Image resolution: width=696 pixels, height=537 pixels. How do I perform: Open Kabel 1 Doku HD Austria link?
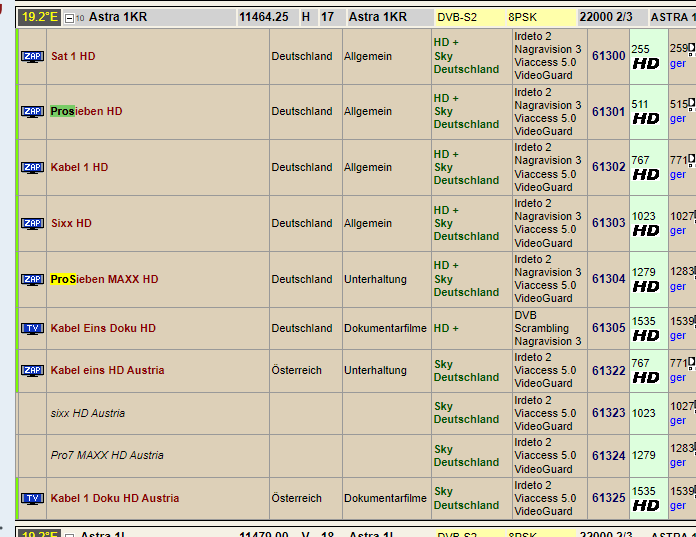pos(115,498)
